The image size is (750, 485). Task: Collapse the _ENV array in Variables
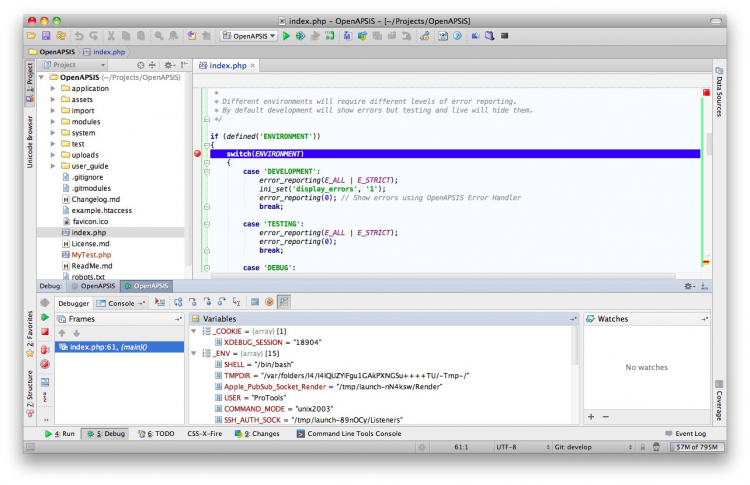click(x=194, y=353)
